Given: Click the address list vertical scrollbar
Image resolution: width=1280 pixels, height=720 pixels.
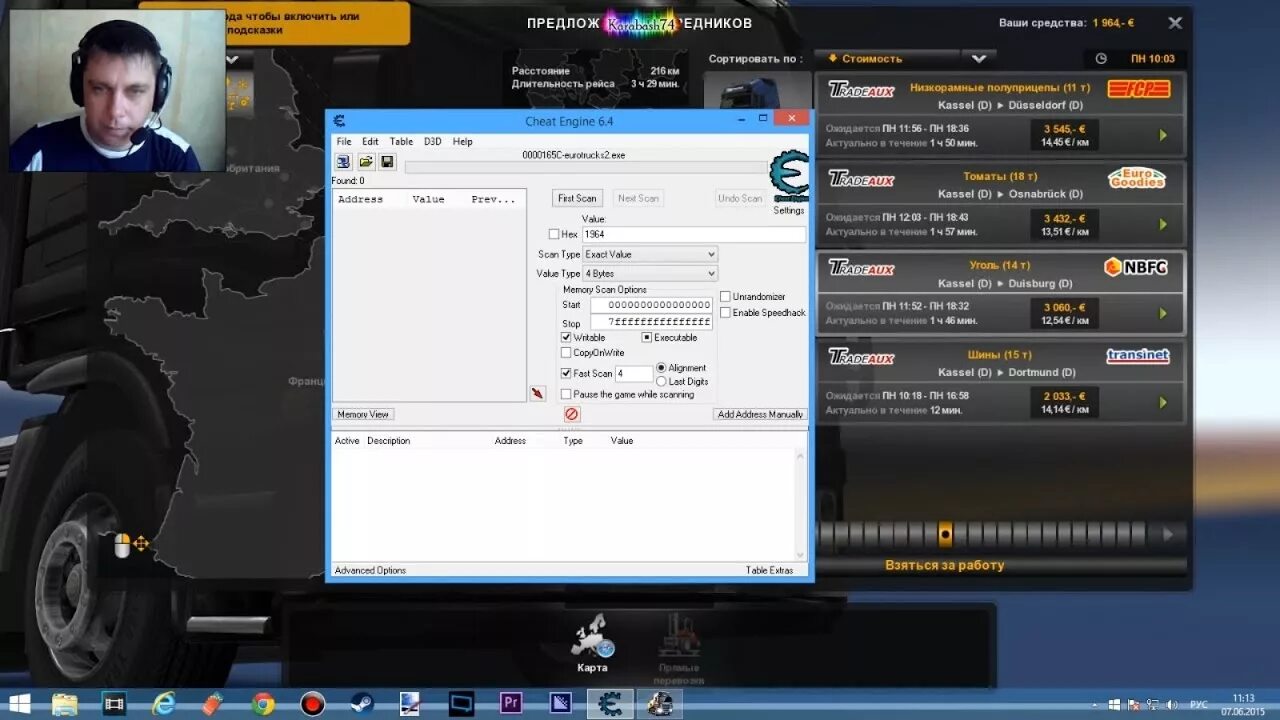Looking at the screenshot, I should coord(800,504).
